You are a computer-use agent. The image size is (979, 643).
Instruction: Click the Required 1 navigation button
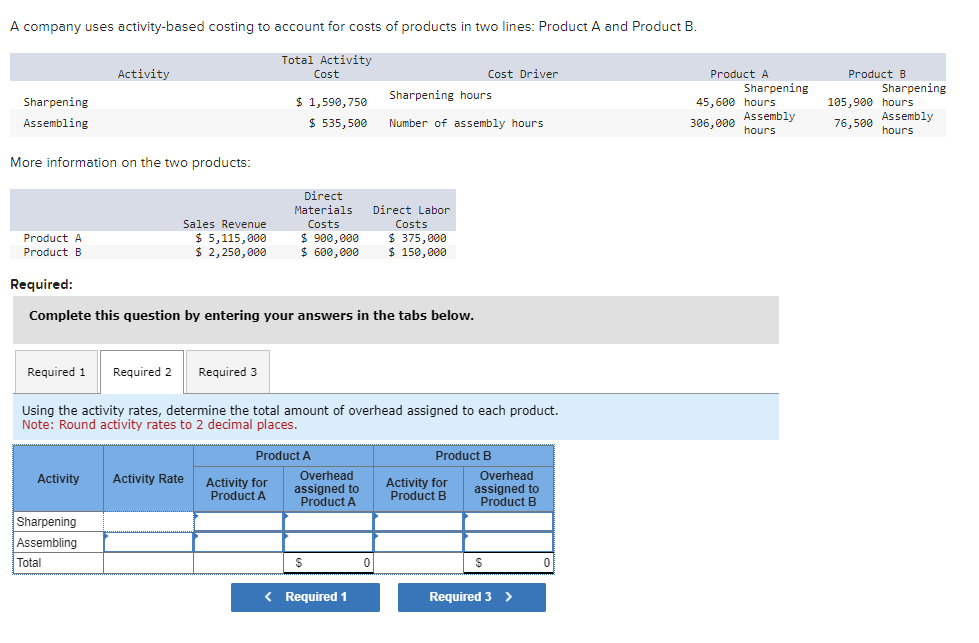(305, 597)
